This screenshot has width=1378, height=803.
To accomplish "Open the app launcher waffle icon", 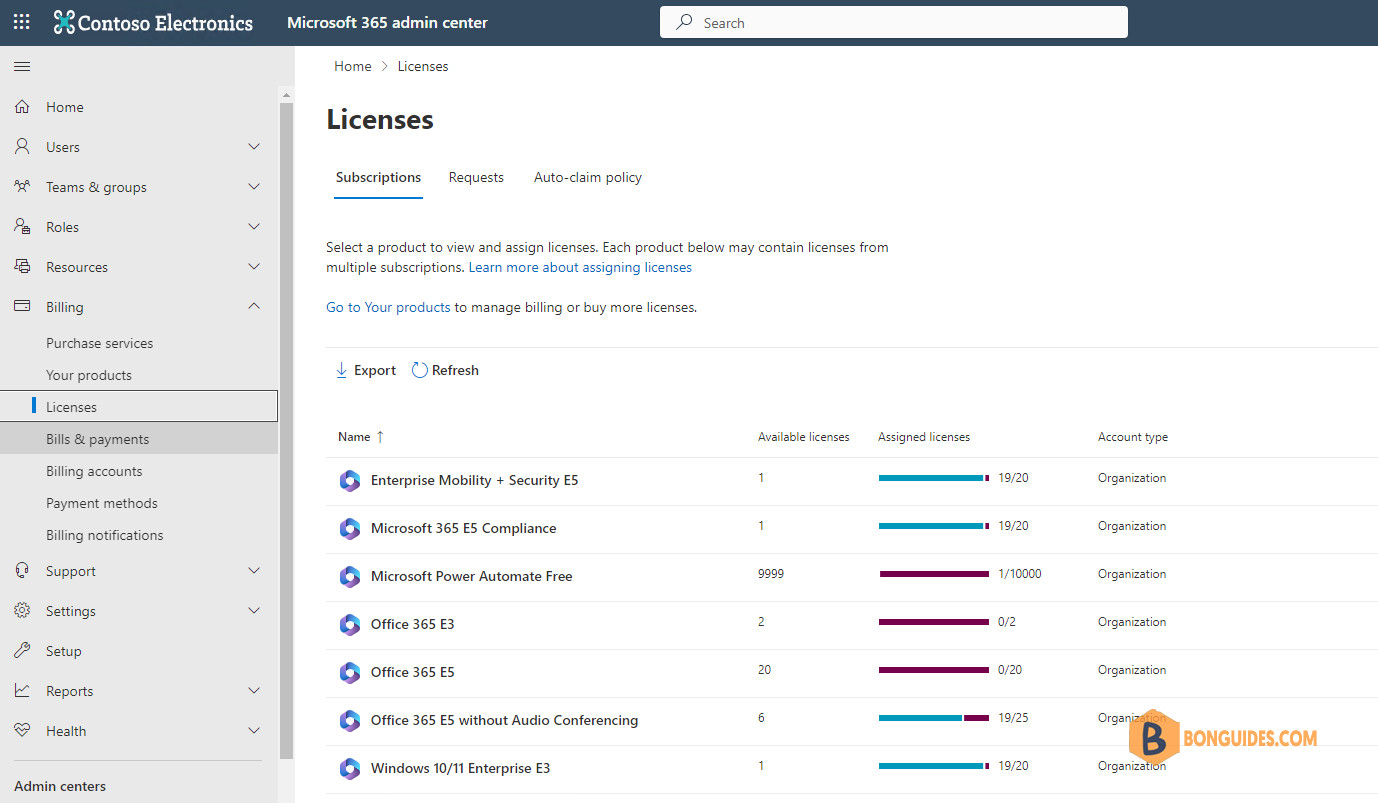I will coord(22,21).
